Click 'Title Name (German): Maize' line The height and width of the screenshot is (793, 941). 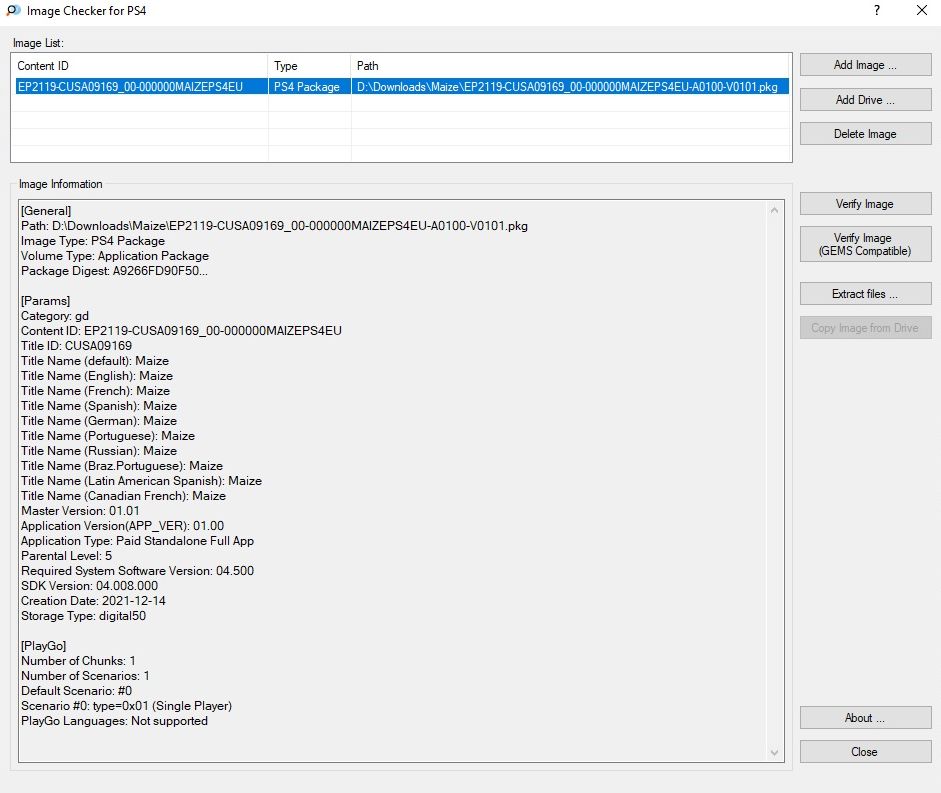coord(99,421)
